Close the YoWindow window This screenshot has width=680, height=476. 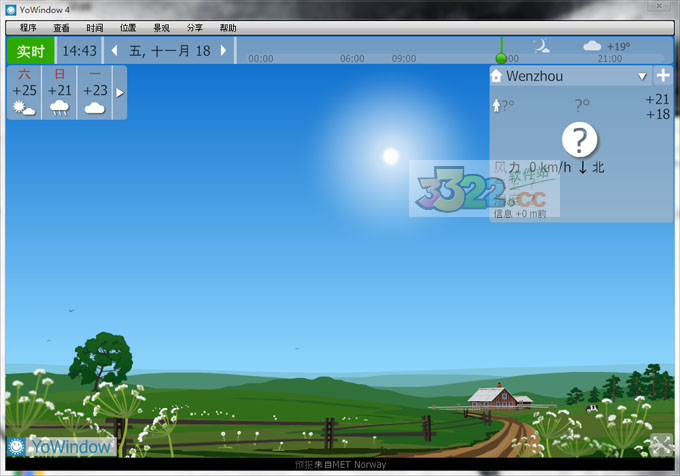pos(659,6)
